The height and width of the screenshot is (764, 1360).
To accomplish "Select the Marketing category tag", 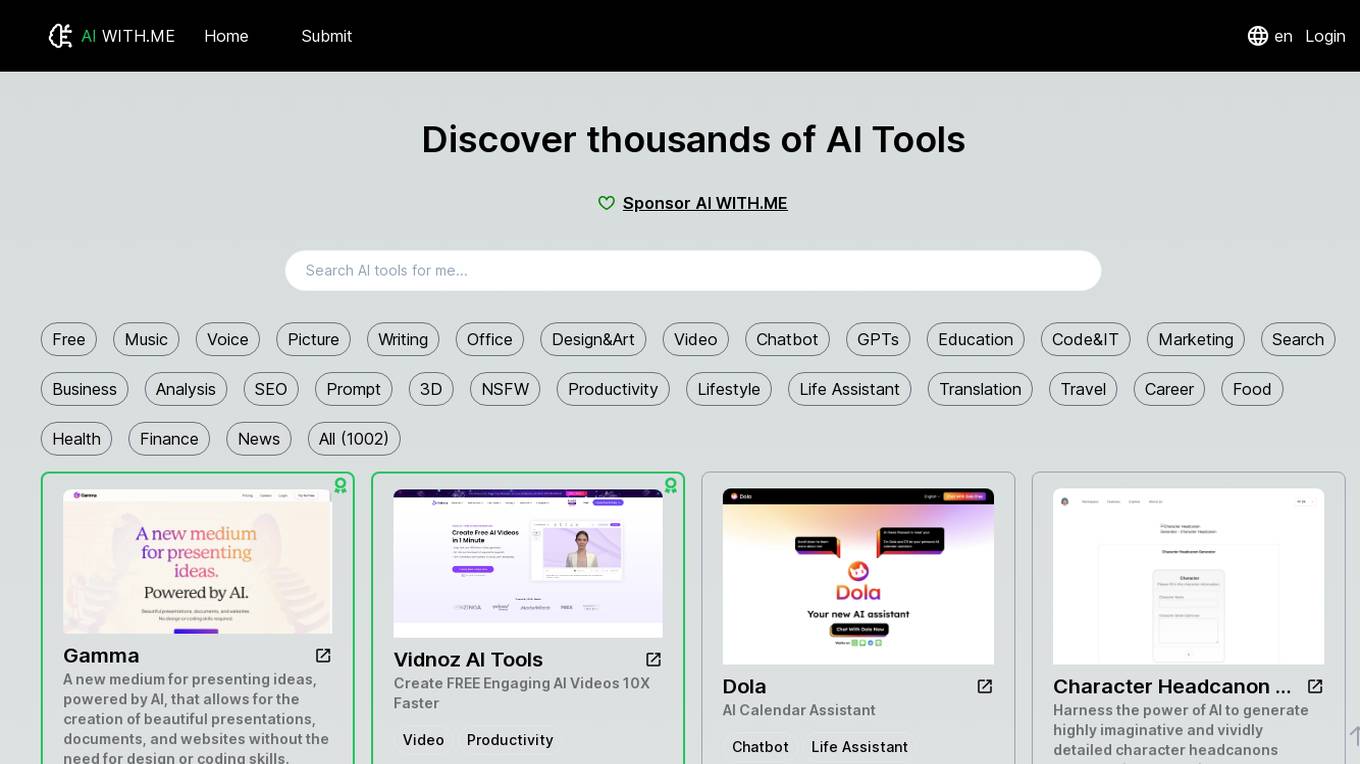I will 1196,339.
